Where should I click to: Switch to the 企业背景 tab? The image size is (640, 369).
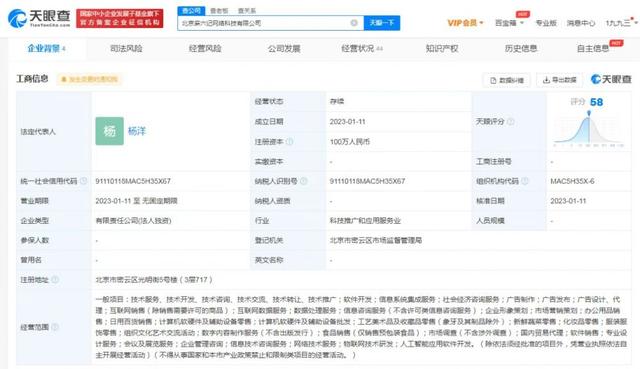tap(47, 49)
